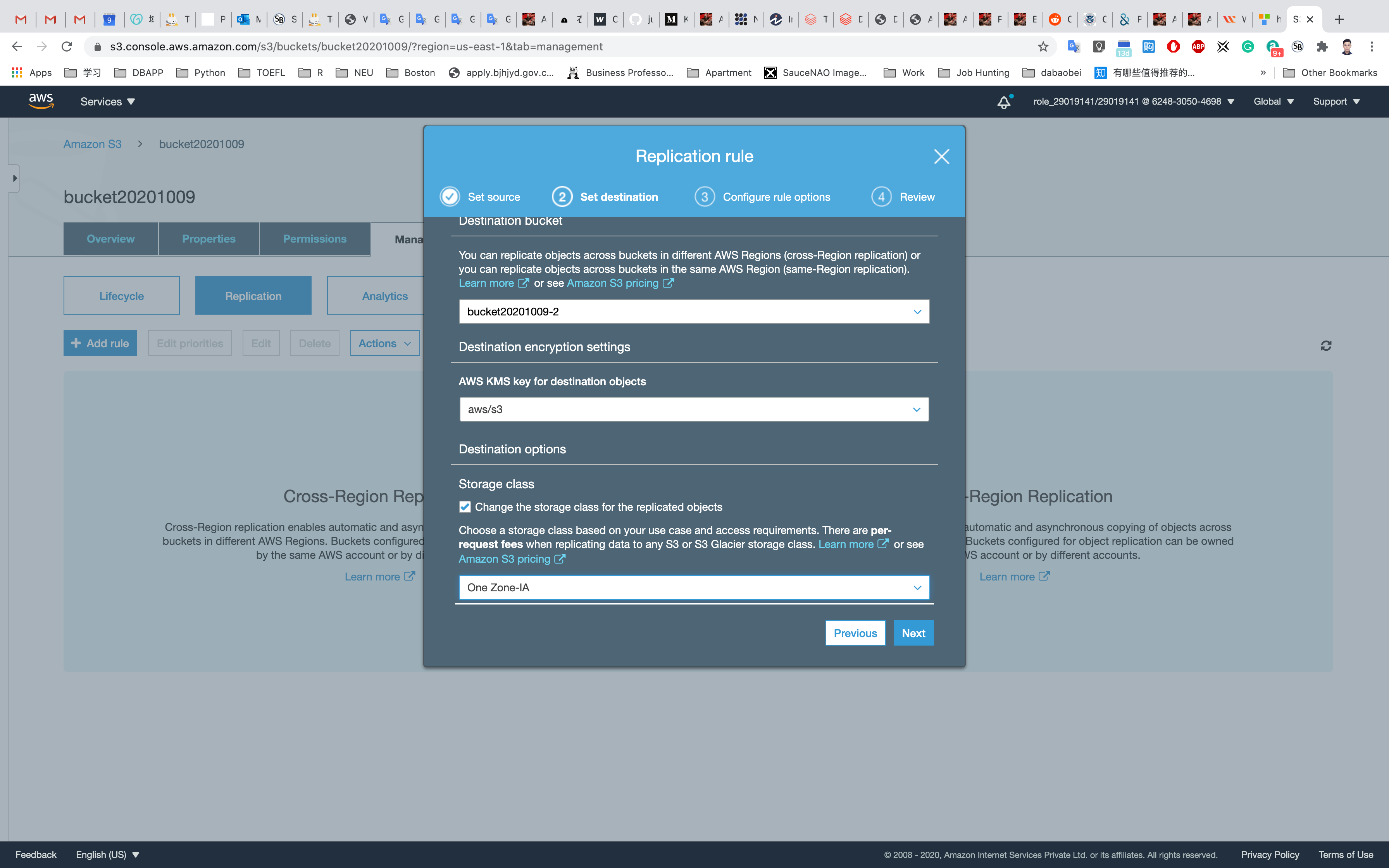Switch to the Properties tab
1389x868 pixels.
pos(209,239)
